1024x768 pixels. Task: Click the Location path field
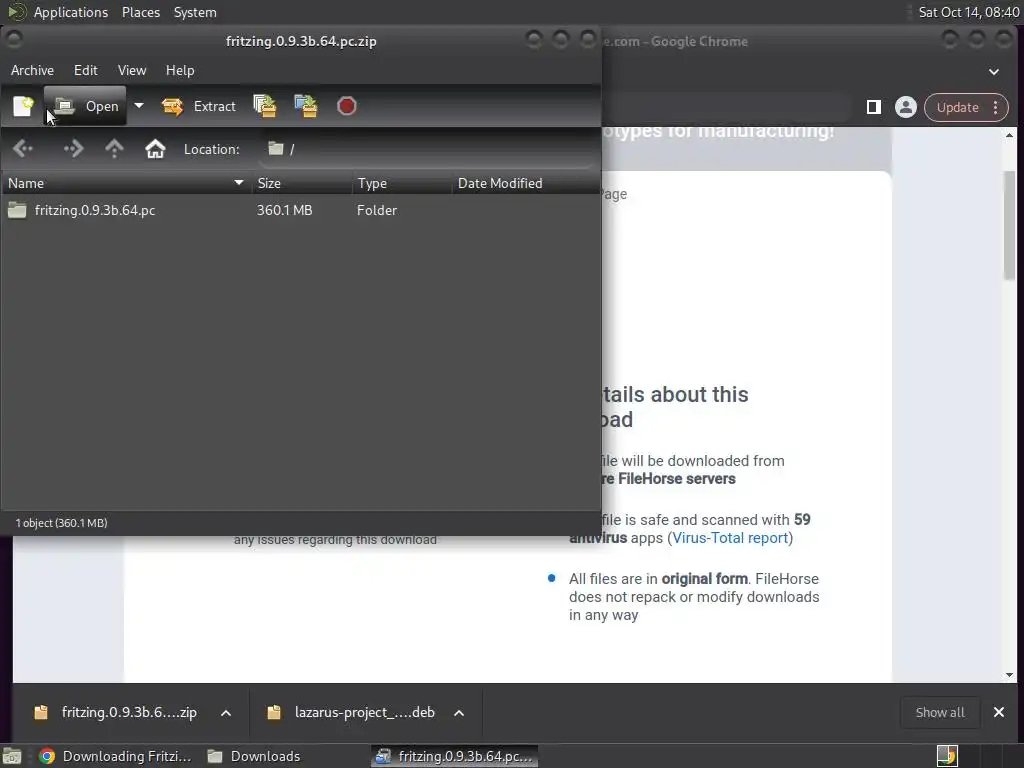[x=428, y=149]
